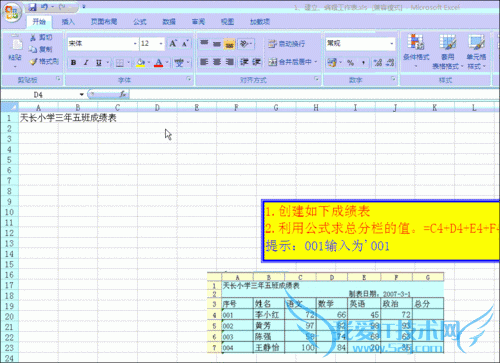Click the Merge & Center (合并后居中) button
This screenshot has width=500, height=363.
tap(290, 62)
